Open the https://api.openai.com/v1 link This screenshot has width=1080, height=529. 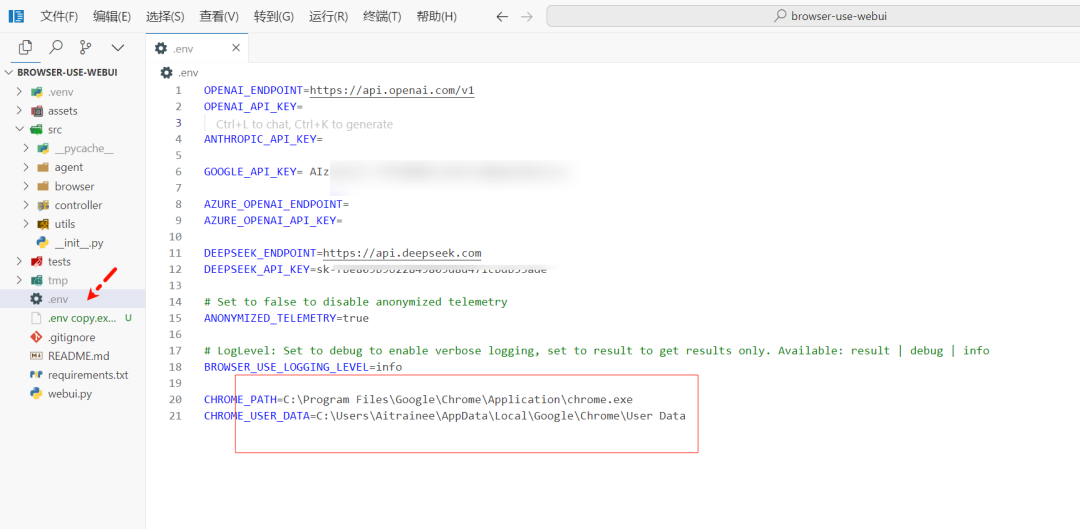coord(392,90)
